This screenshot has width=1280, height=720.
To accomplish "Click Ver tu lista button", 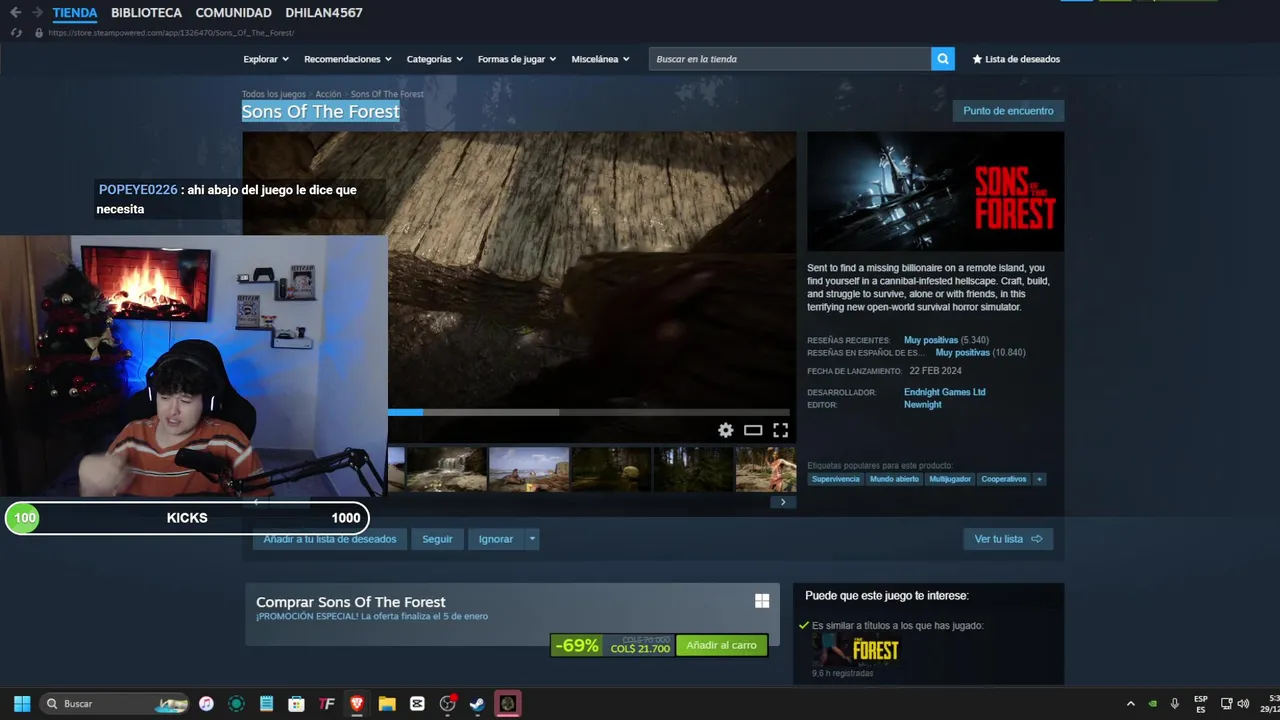I will click(1008, 539).
